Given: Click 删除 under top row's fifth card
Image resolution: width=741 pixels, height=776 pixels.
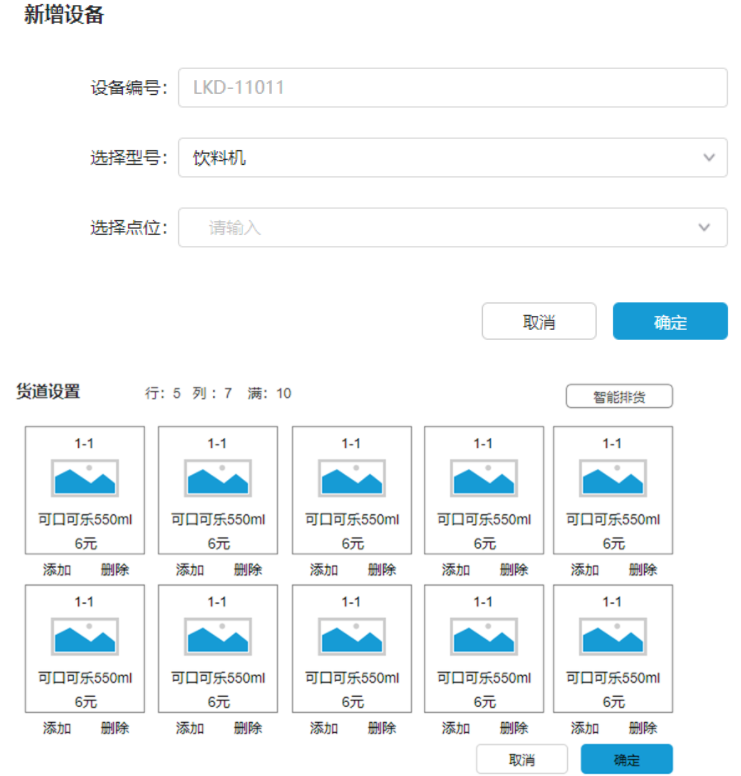Looking at the screenshot, I should tap(643, 570).
